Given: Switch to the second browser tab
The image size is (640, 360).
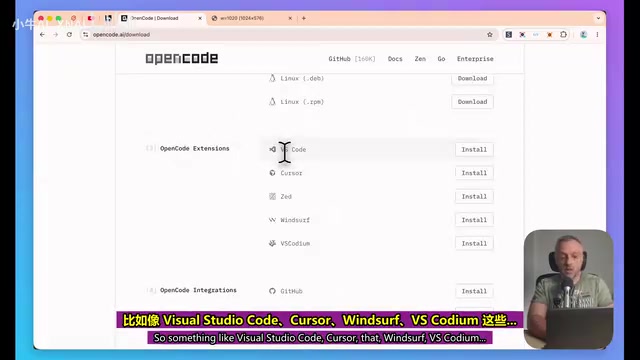Looking at the screenshot, I should tap(252, 18).
